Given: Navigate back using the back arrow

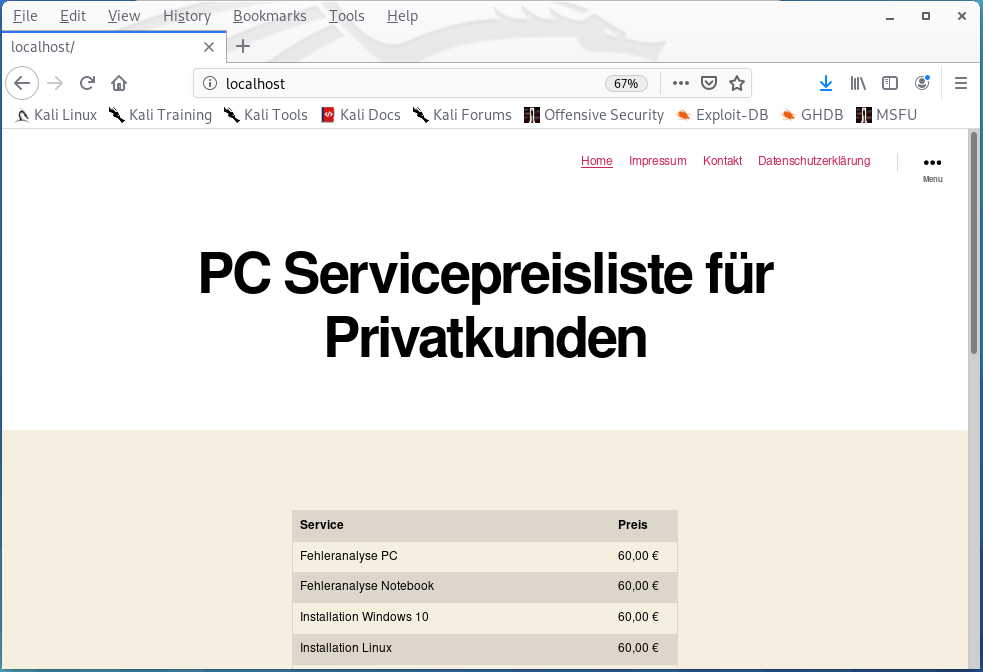Looking at the screenshot, I should (22, 83).
